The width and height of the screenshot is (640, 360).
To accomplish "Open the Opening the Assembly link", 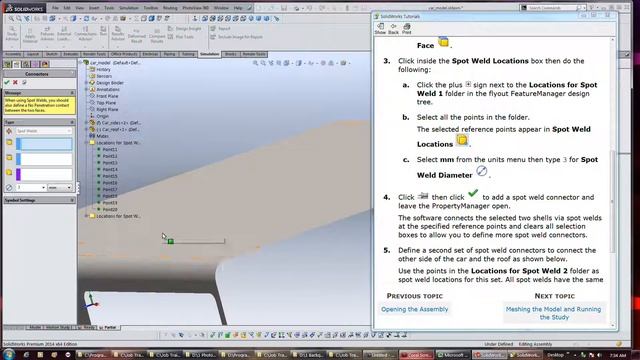I will (414, 309).
